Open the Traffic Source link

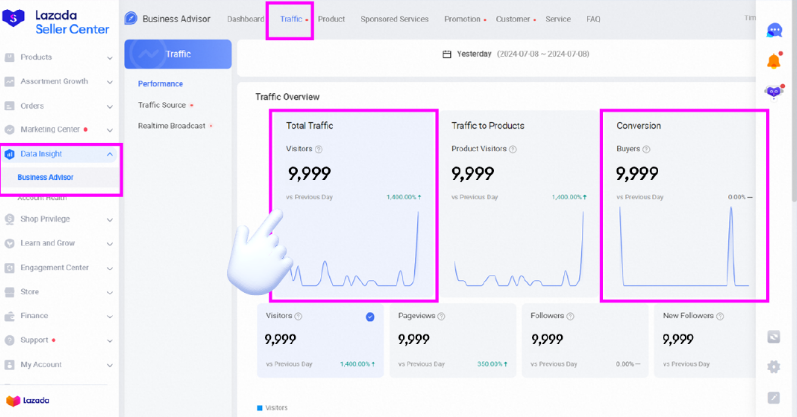coord(162,104)
